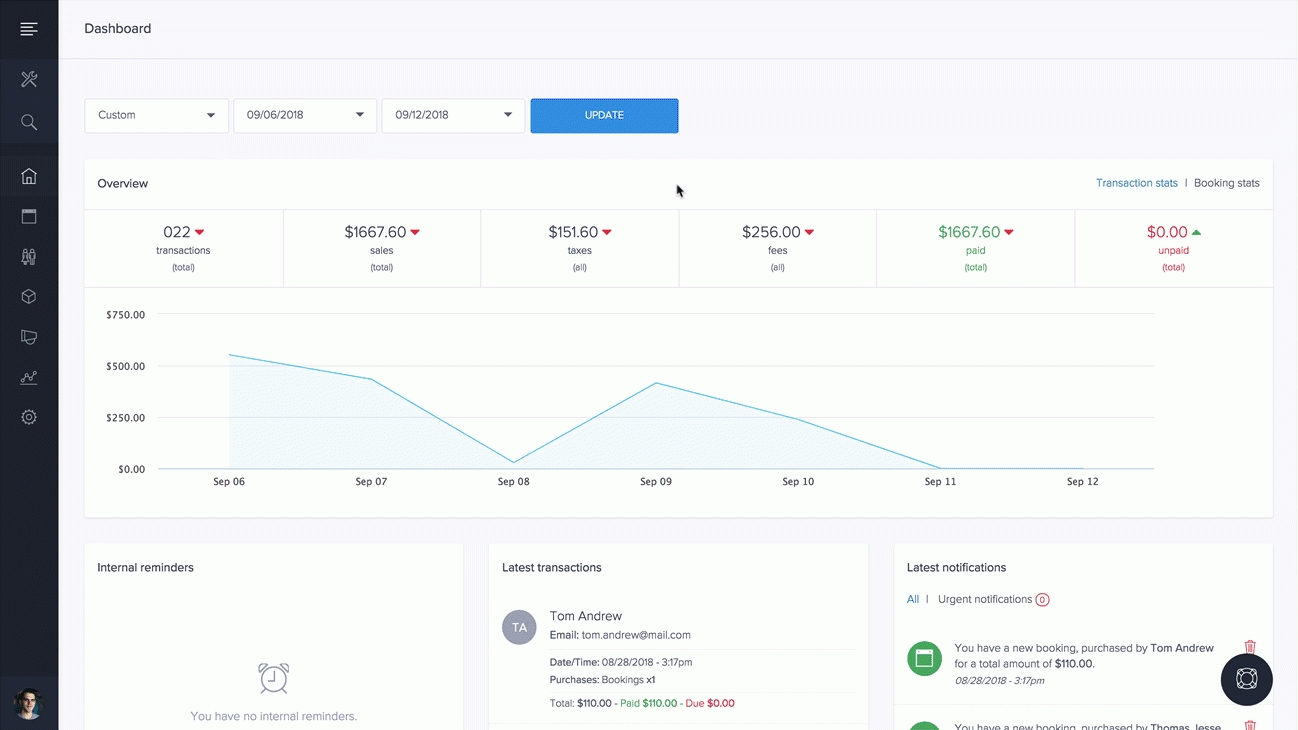Viewport: 1298px width, 730px height.
Task: Click the $256.00 fees stat
Action: coord(778,248)
